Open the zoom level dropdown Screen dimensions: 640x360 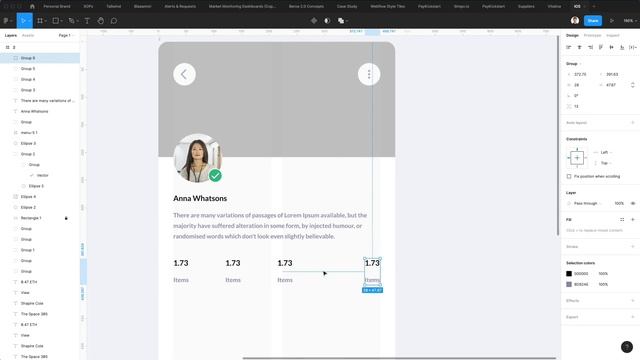tap(630, 20)
